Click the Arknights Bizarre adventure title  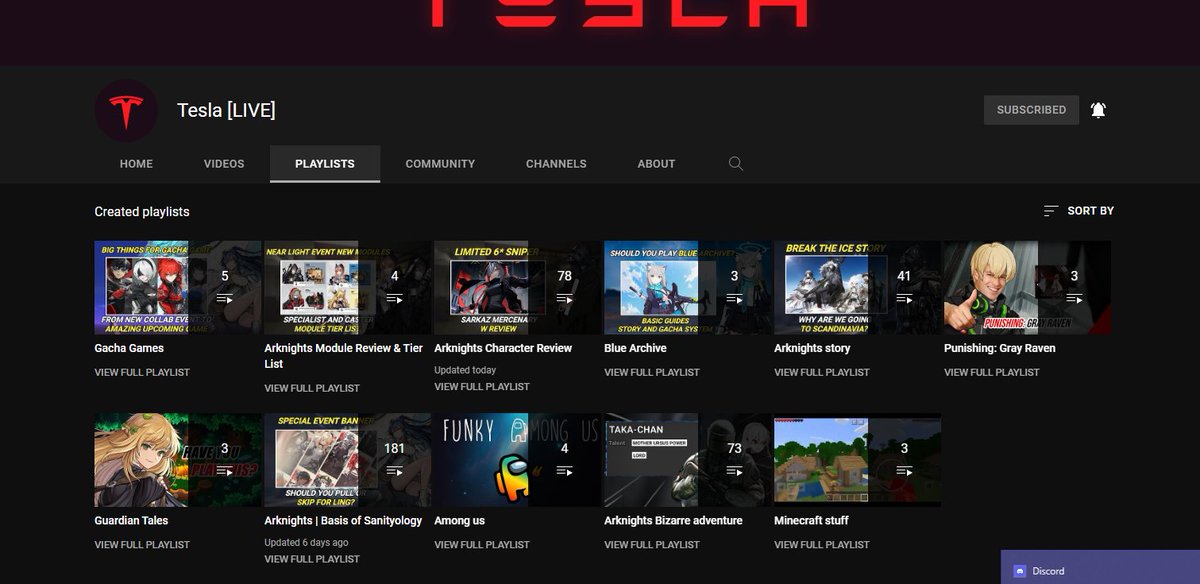click(673, 521)
